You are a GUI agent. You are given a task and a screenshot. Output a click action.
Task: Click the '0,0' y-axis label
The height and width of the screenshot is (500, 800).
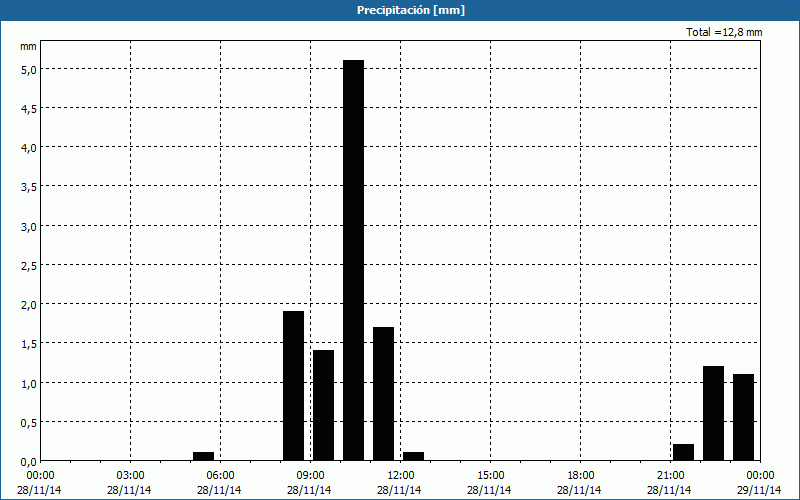(x=29, y=462)
